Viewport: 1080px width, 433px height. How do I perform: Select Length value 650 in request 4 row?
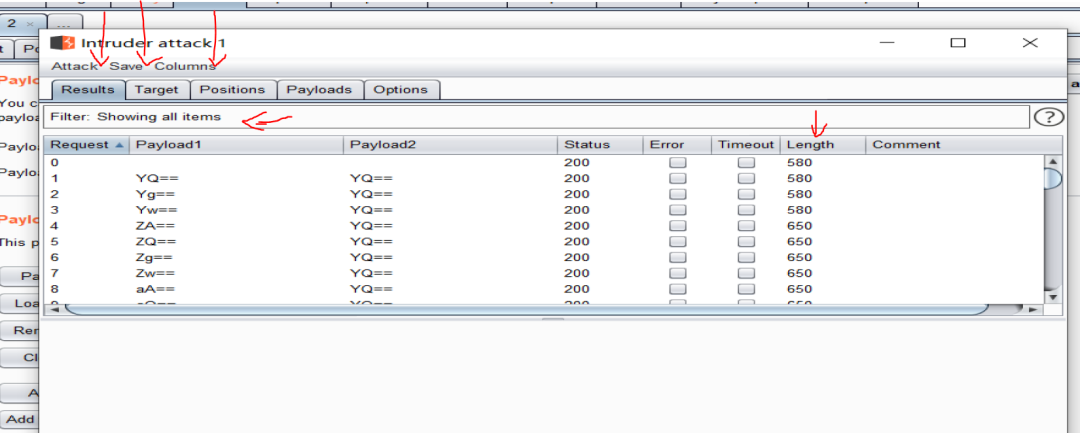coord(800,226)
